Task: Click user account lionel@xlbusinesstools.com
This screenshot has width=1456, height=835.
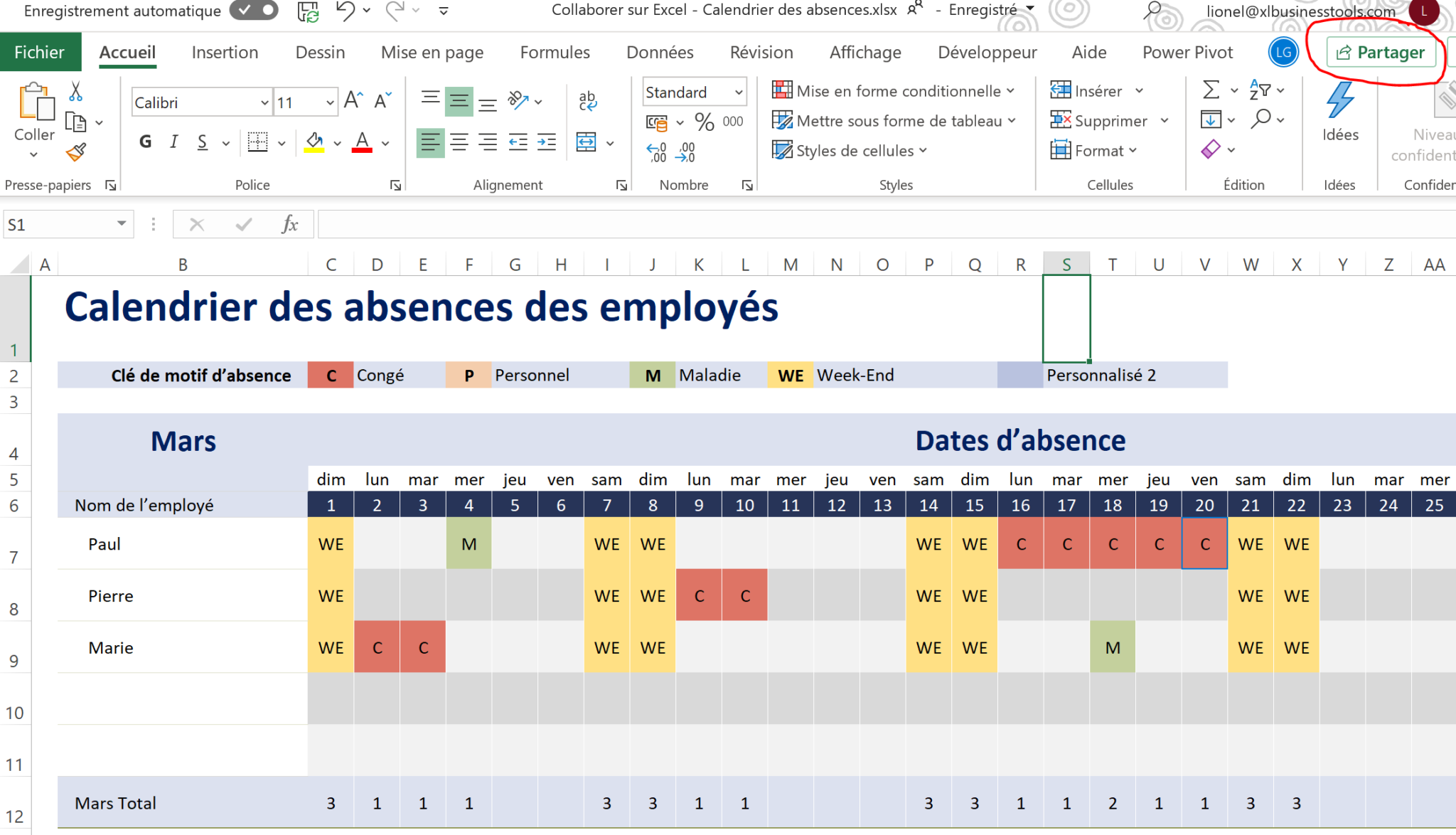Action: tap(1300, 11)
